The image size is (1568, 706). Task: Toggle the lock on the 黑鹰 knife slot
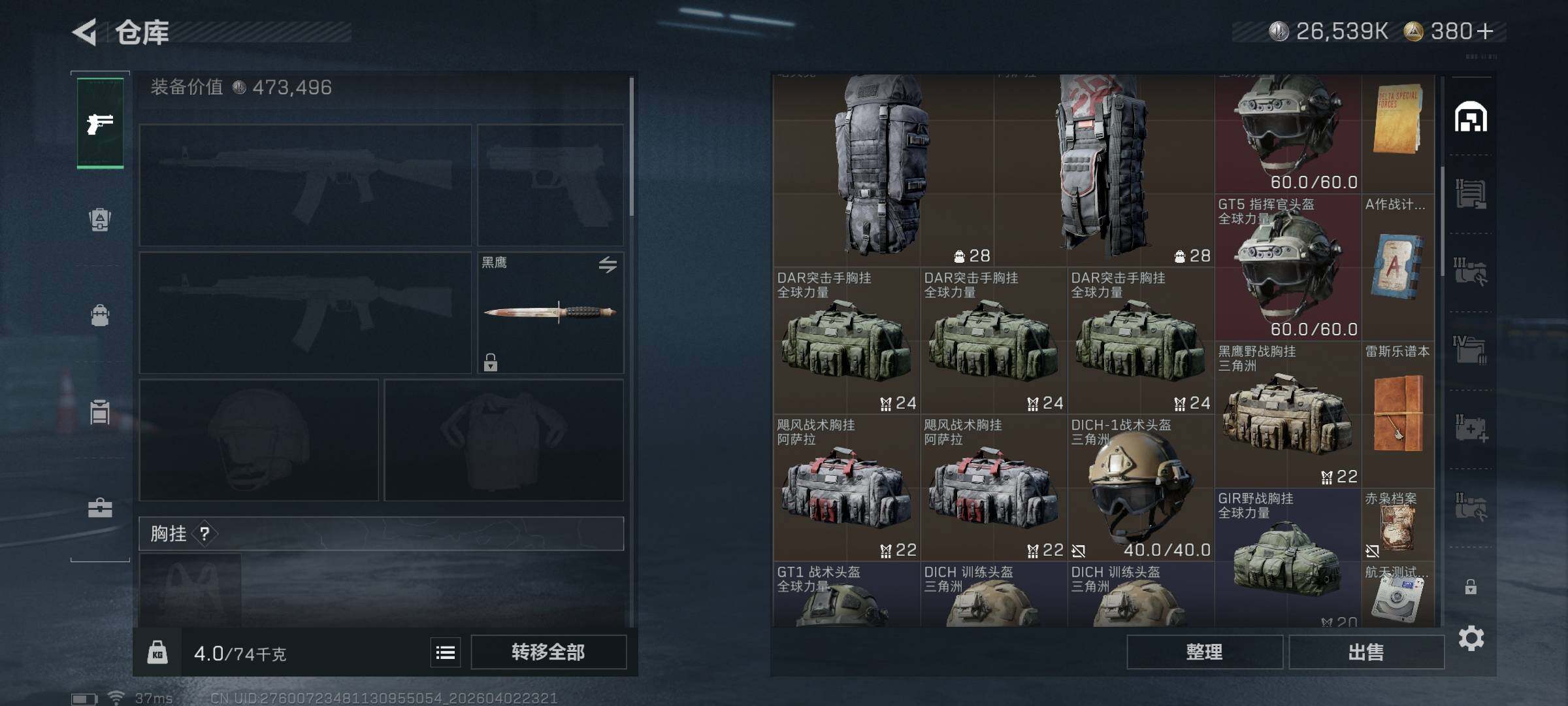(x=490, y=362)
